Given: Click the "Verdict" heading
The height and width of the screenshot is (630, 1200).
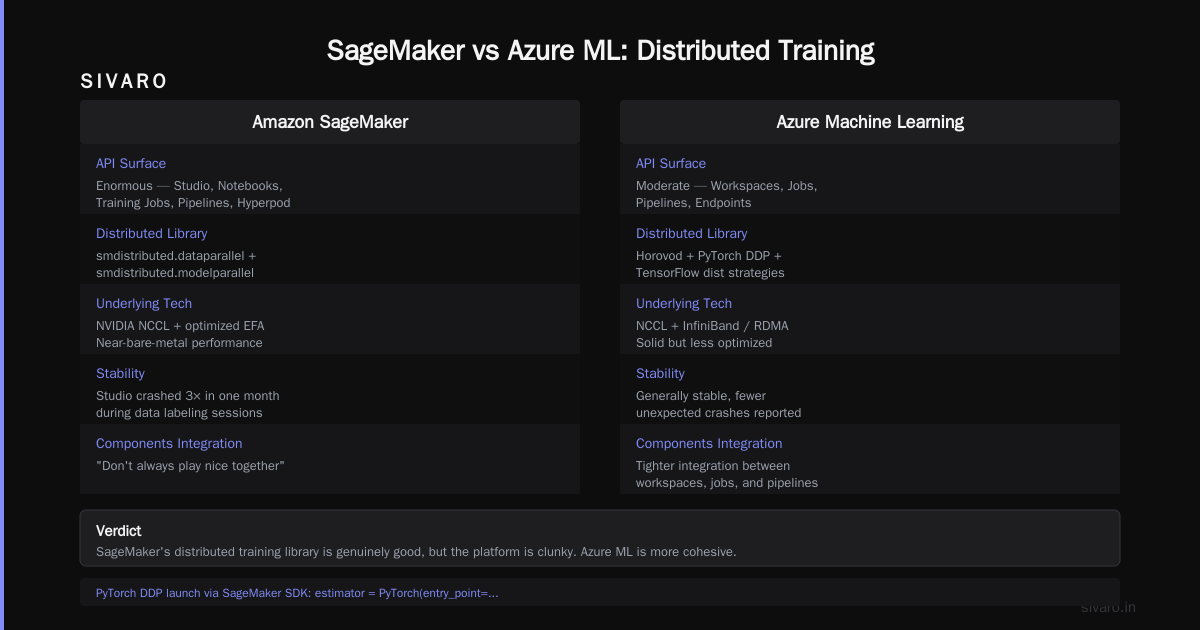Looking at the screenshot, I should click(118, 531).
